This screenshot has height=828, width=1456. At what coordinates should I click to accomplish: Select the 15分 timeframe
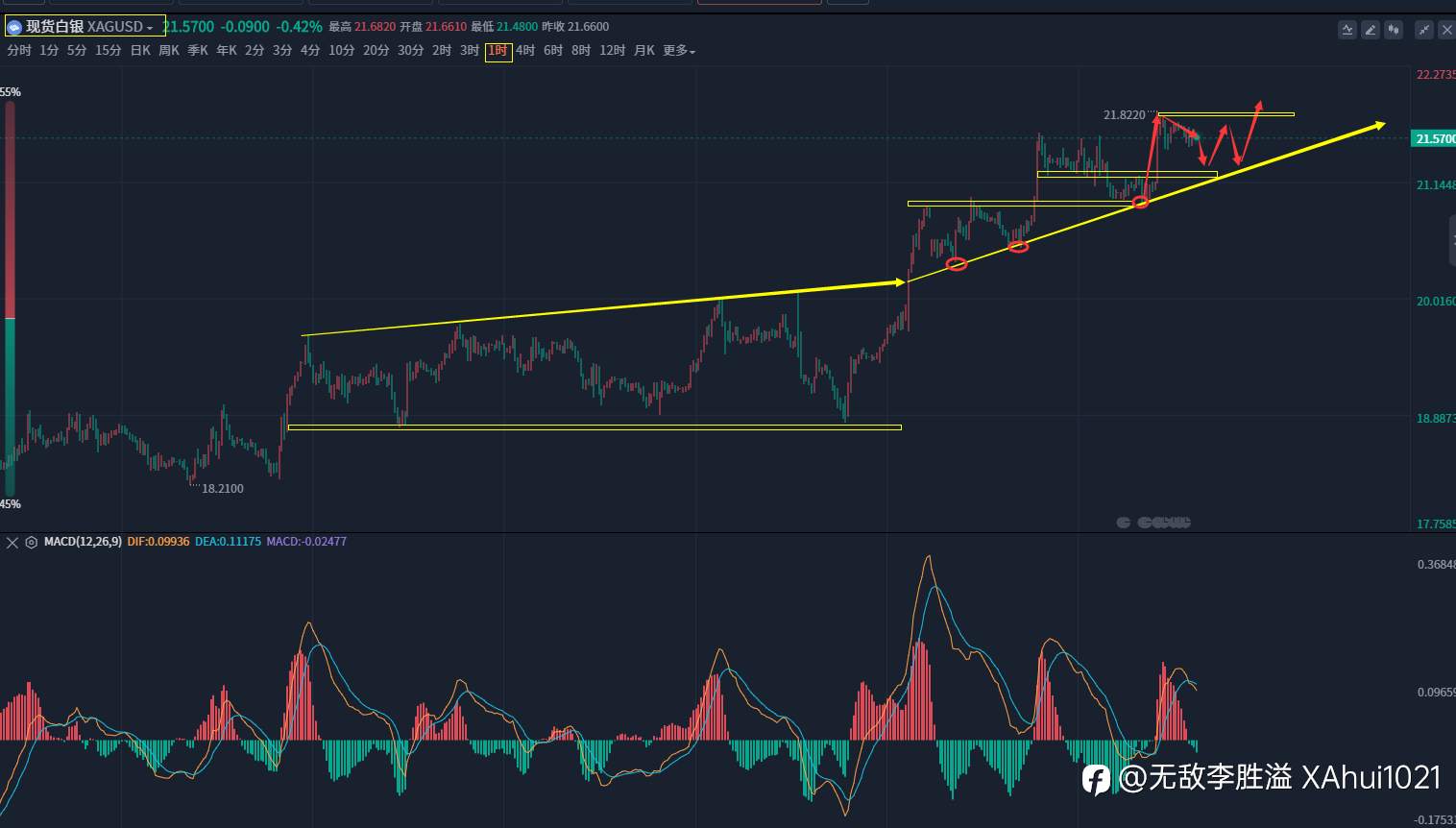click(x=109, y=51)
